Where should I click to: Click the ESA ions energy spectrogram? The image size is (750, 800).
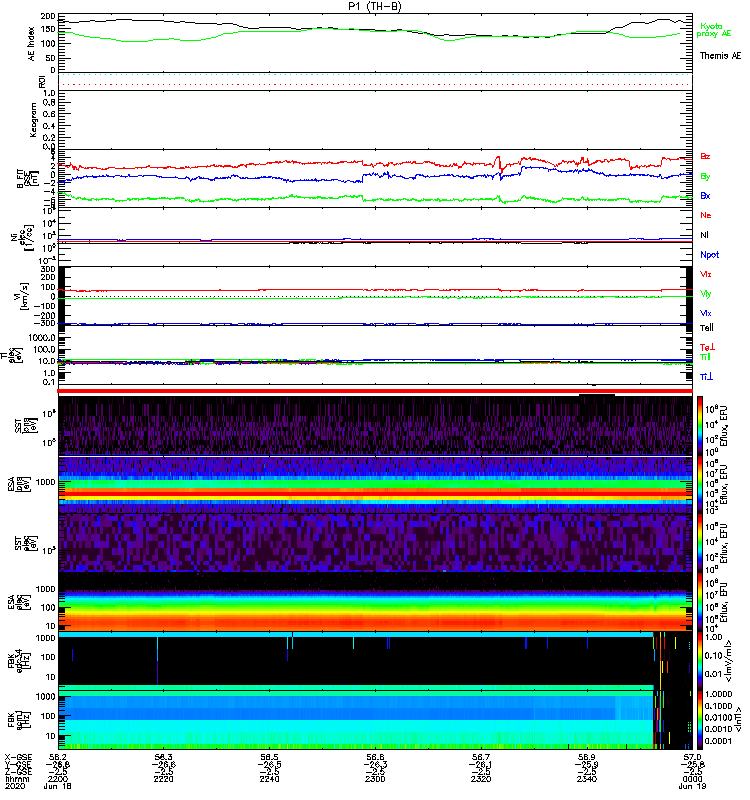click(375, 485)
